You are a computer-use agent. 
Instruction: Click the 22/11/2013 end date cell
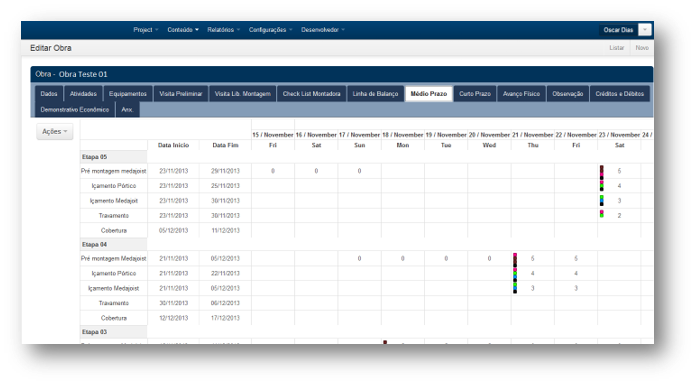coord(225,273)
